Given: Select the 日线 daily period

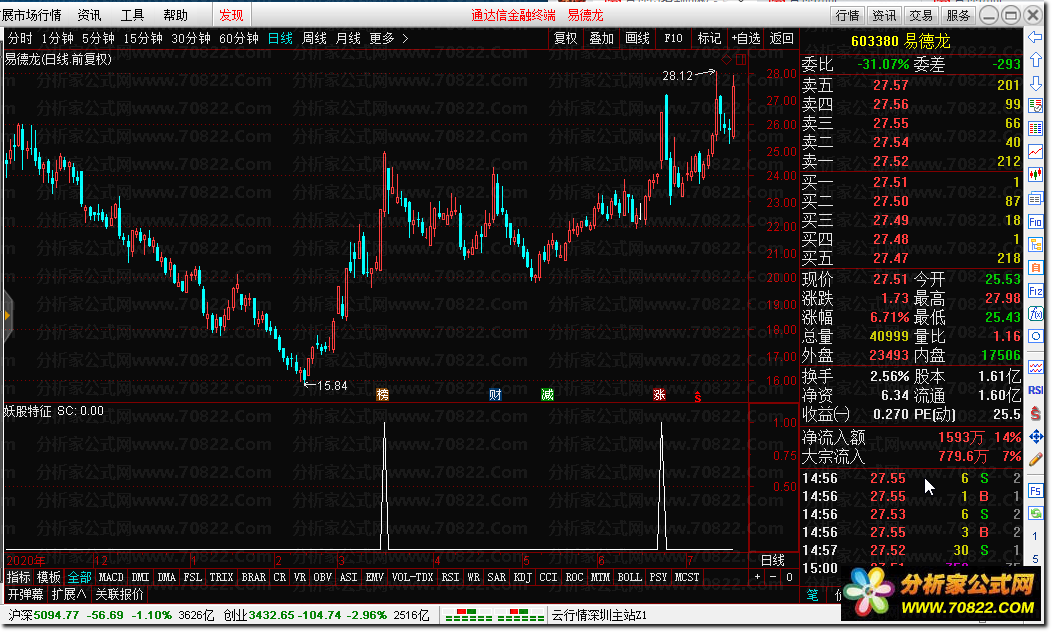Looking at the screenshot, I should (x=280, y=38).
